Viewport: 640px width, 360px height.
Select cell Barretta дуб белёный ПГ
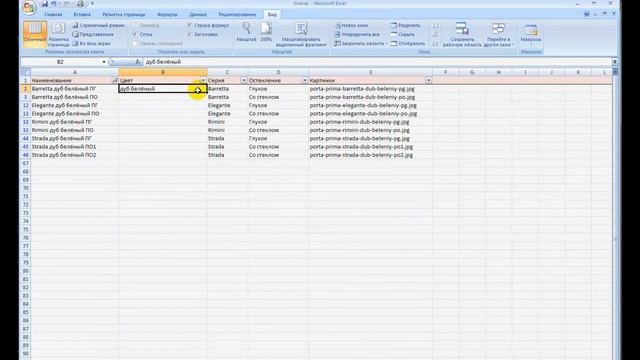(x=75, y=89)
